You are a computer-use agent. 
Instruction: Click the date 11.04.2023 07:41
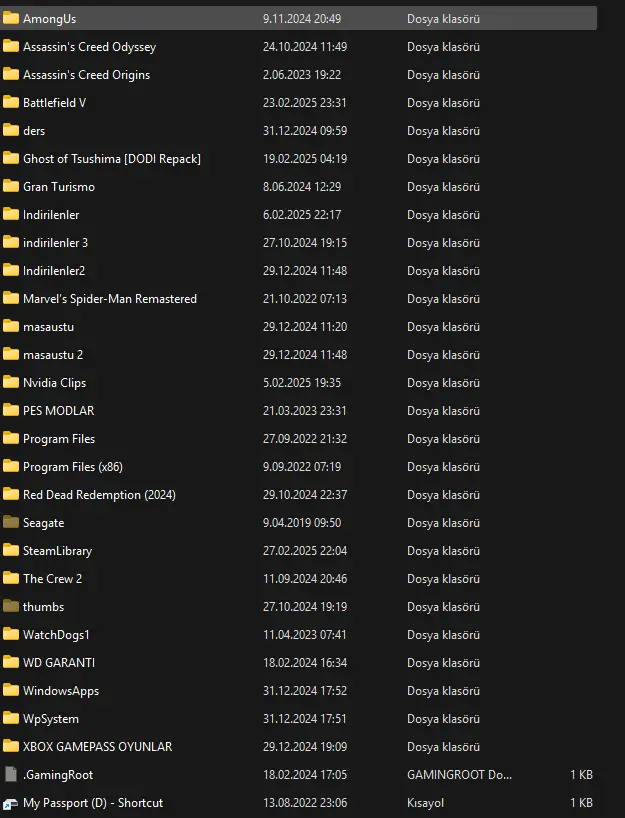pos(305,634)
